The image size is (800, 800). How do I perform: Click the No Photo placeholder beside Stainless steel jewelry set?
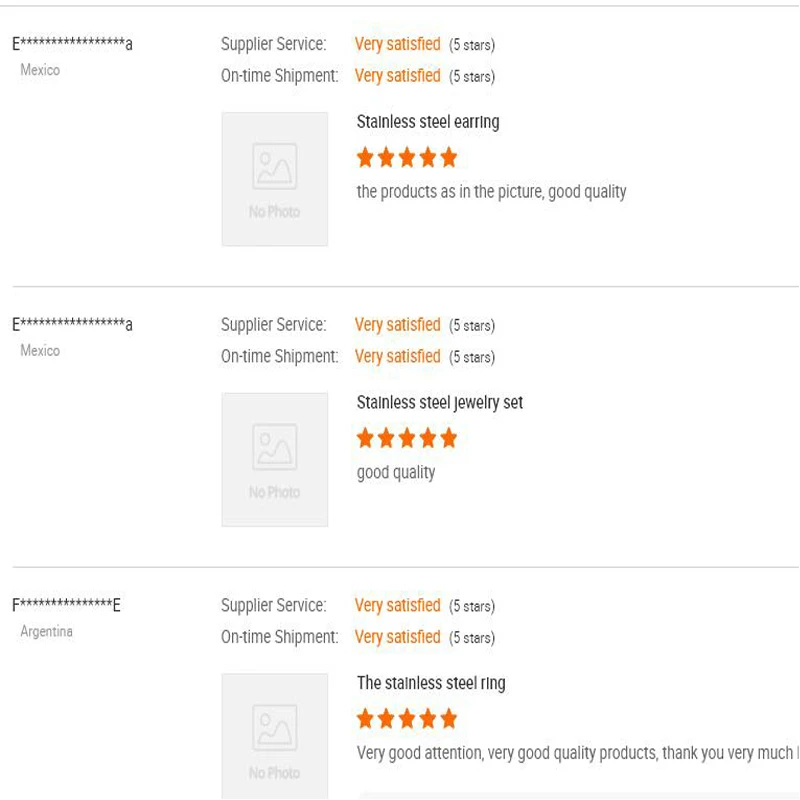click(x=274, y=459)
